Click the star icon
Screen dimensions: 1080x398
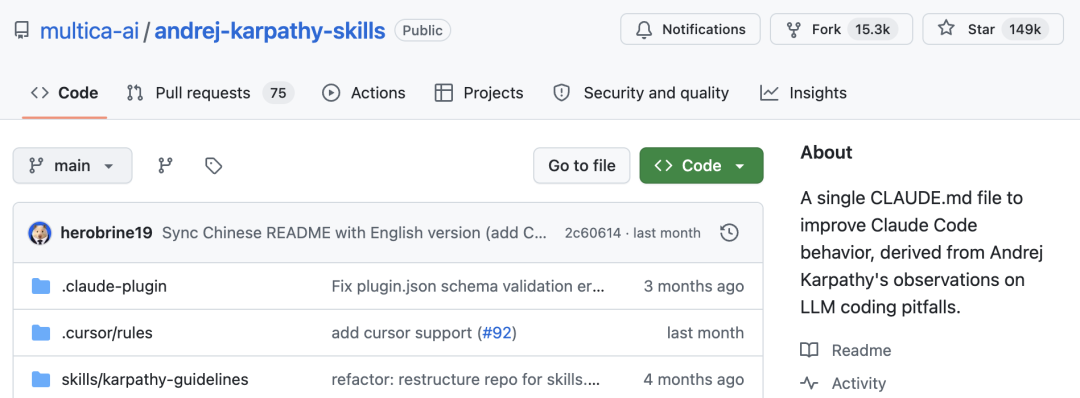coord(946,29)
